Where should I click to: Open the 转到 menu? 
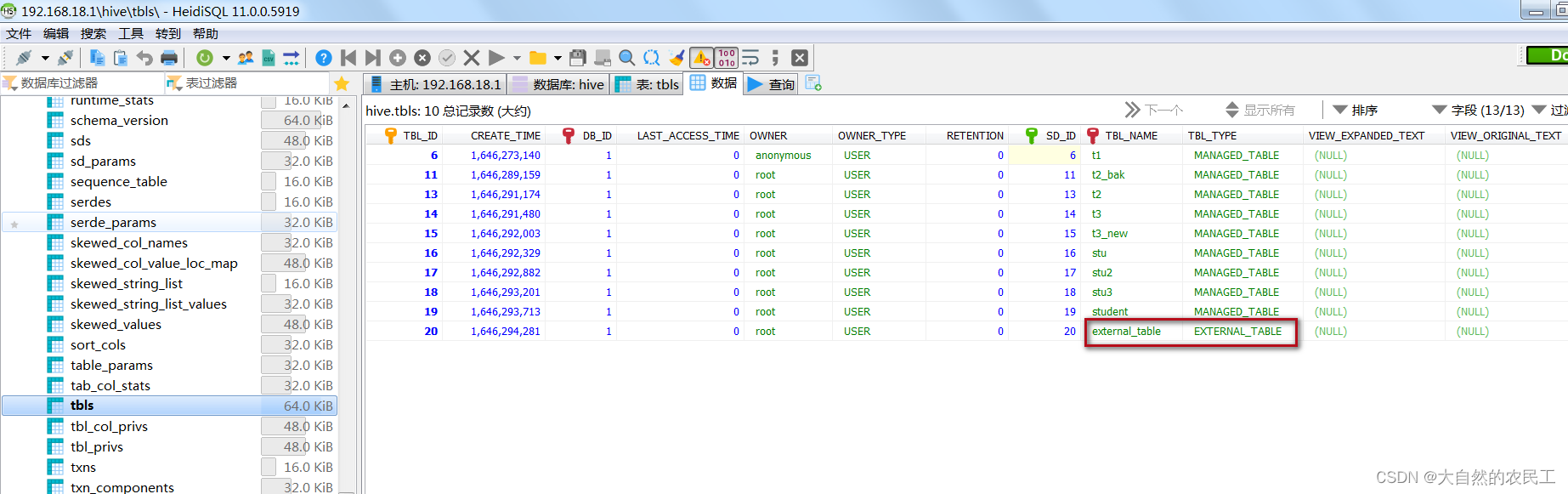point(168,34)
